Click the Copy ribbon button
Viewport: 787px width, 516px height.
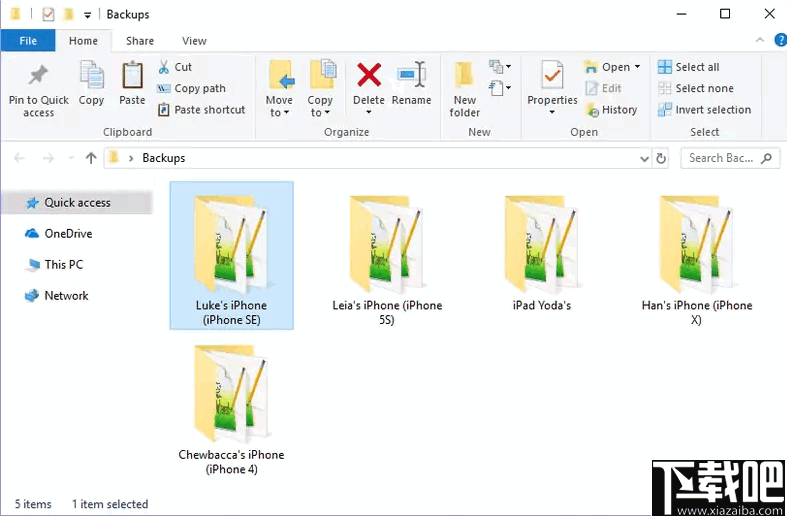click(91, 84)
